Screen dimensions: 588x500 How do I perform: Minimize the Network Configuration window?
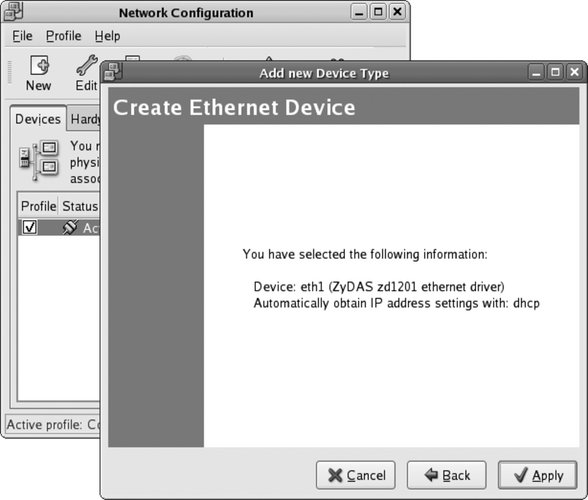click(358, 12)
